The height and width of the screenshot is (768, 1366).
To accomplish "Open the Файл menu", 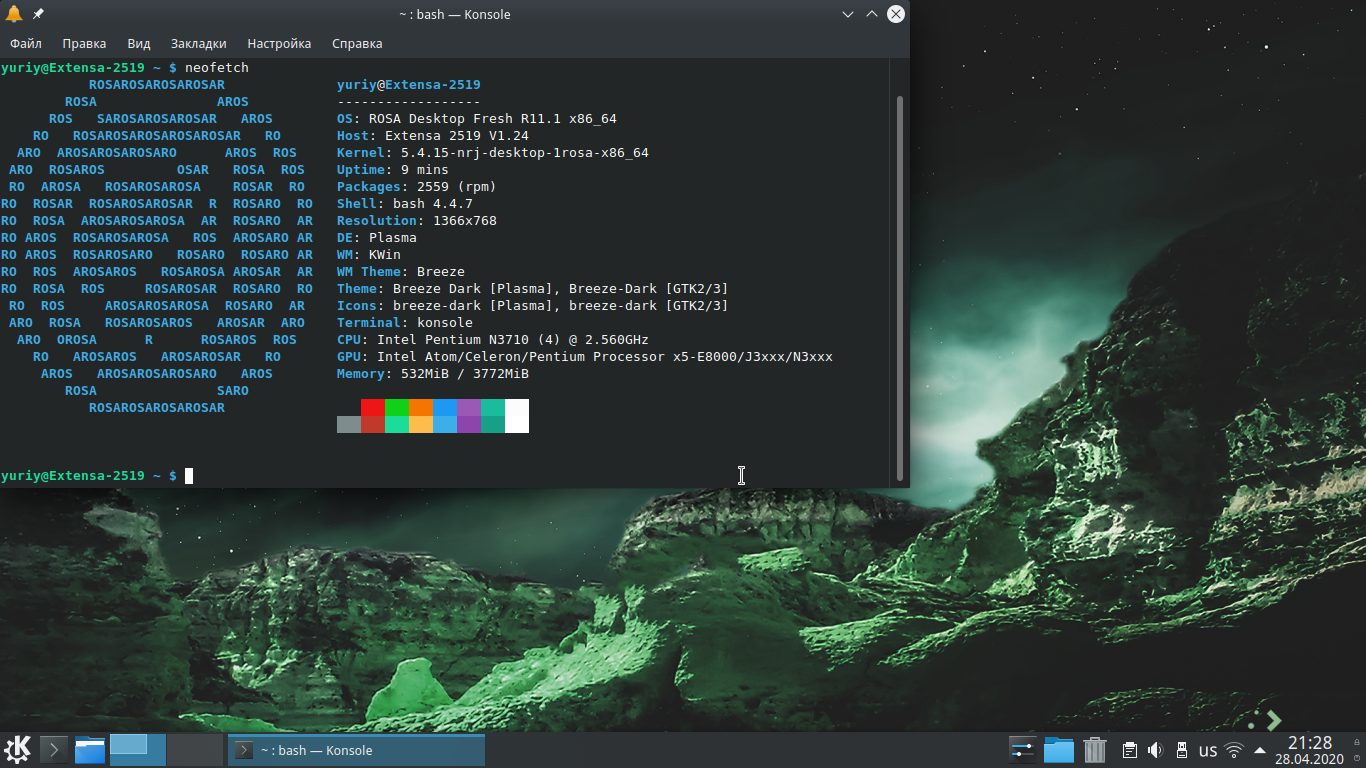I will coord(26,44).
